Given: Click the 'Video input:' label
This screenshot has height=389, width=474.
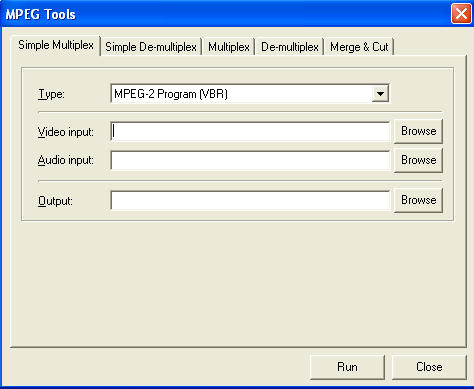Looking at the screenshot, I should [66, 132].
